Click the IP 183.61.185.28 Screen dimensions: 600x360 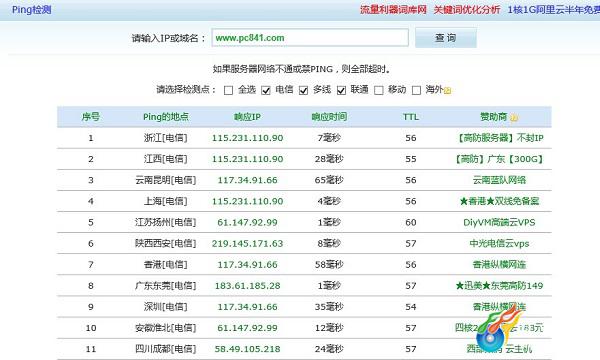pos(248,285)
